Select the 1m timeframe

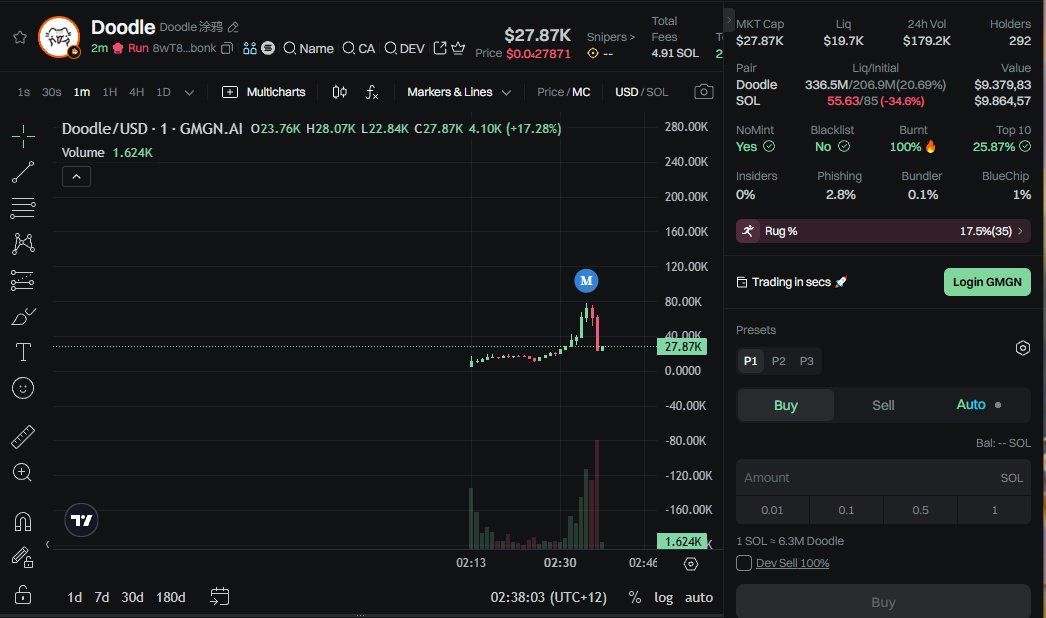pyautogui.click(x=81, y=92)
